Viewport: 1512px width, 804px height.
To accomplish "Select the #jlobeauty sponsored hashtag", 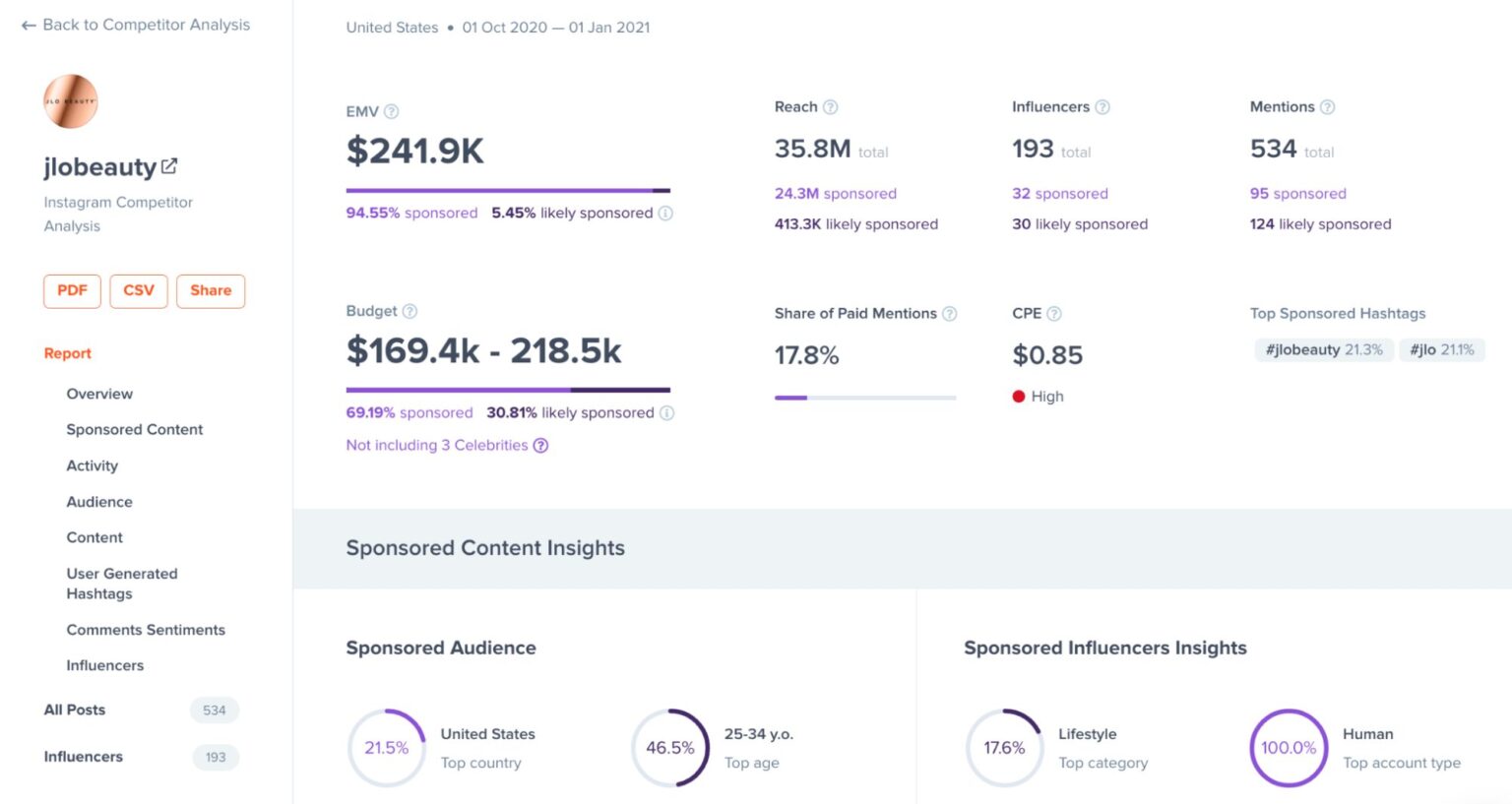I will (x=1323, y=349).
